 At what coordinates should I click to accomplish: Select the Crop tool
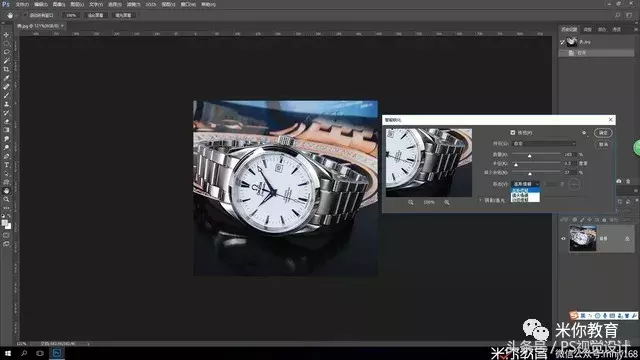6,69
